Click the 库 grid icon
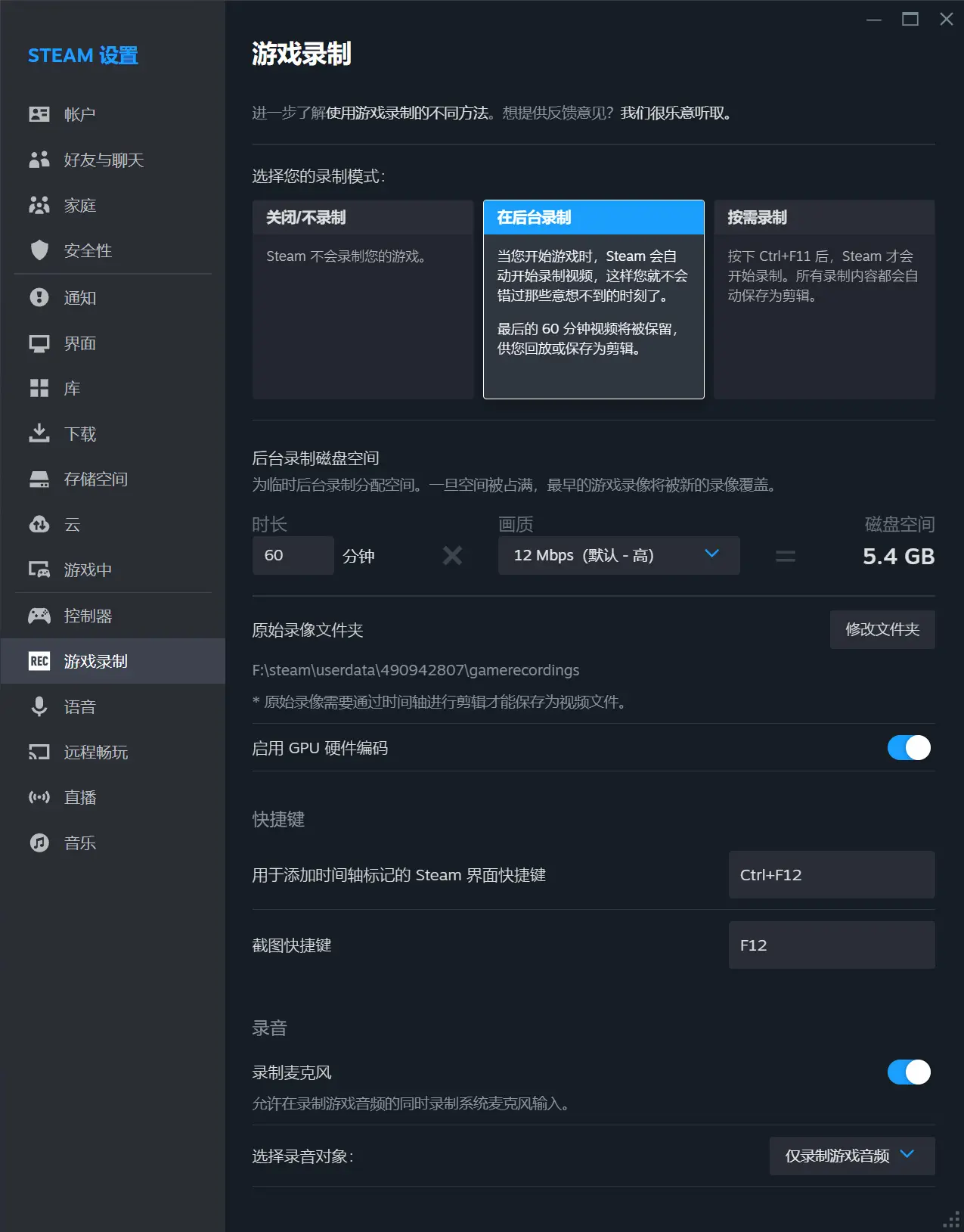Image resolution: width=964 pixels, height=1232 pixels. pyautogui.click(x=39, y=388)
